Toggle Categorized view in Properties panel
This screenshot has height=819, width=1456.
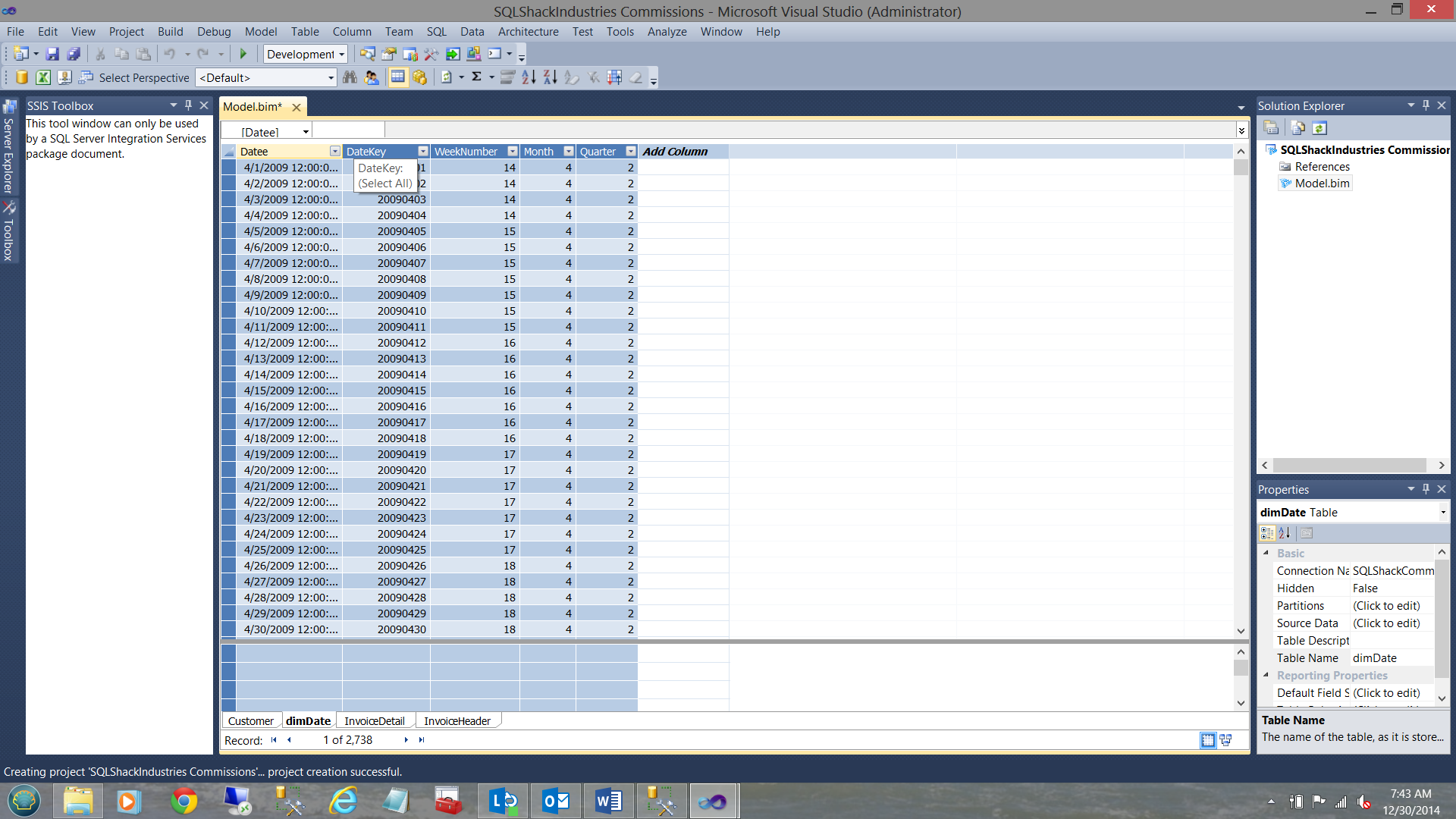pos(1267,533)
